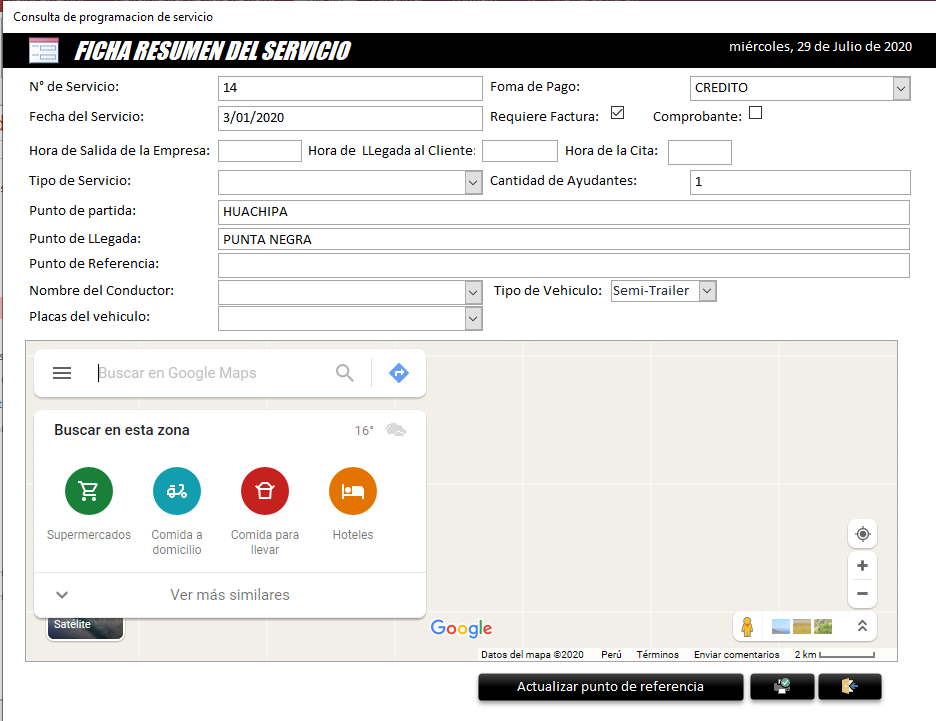Click the Comida para llevar icon
The width and height of the screenshot is (936, 721).
(264, 491)
